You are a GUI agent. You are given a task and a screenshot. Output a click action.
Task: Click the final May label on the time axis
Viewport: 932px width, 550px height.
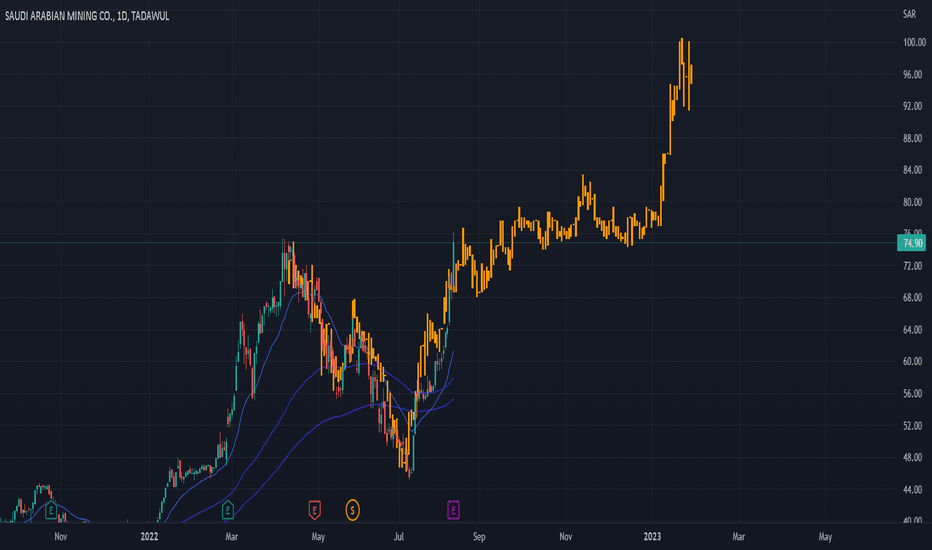pyautogui.click(x=825, y=537)
